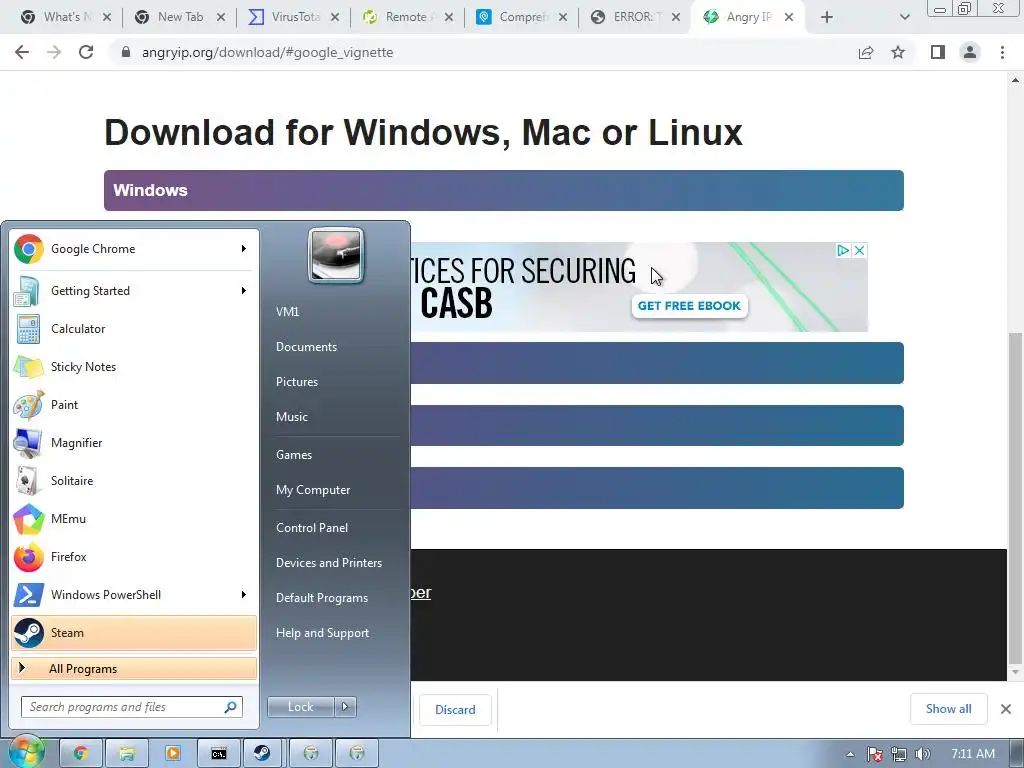
Task: Open Firefox from Start menu
Action: (134, 556)
